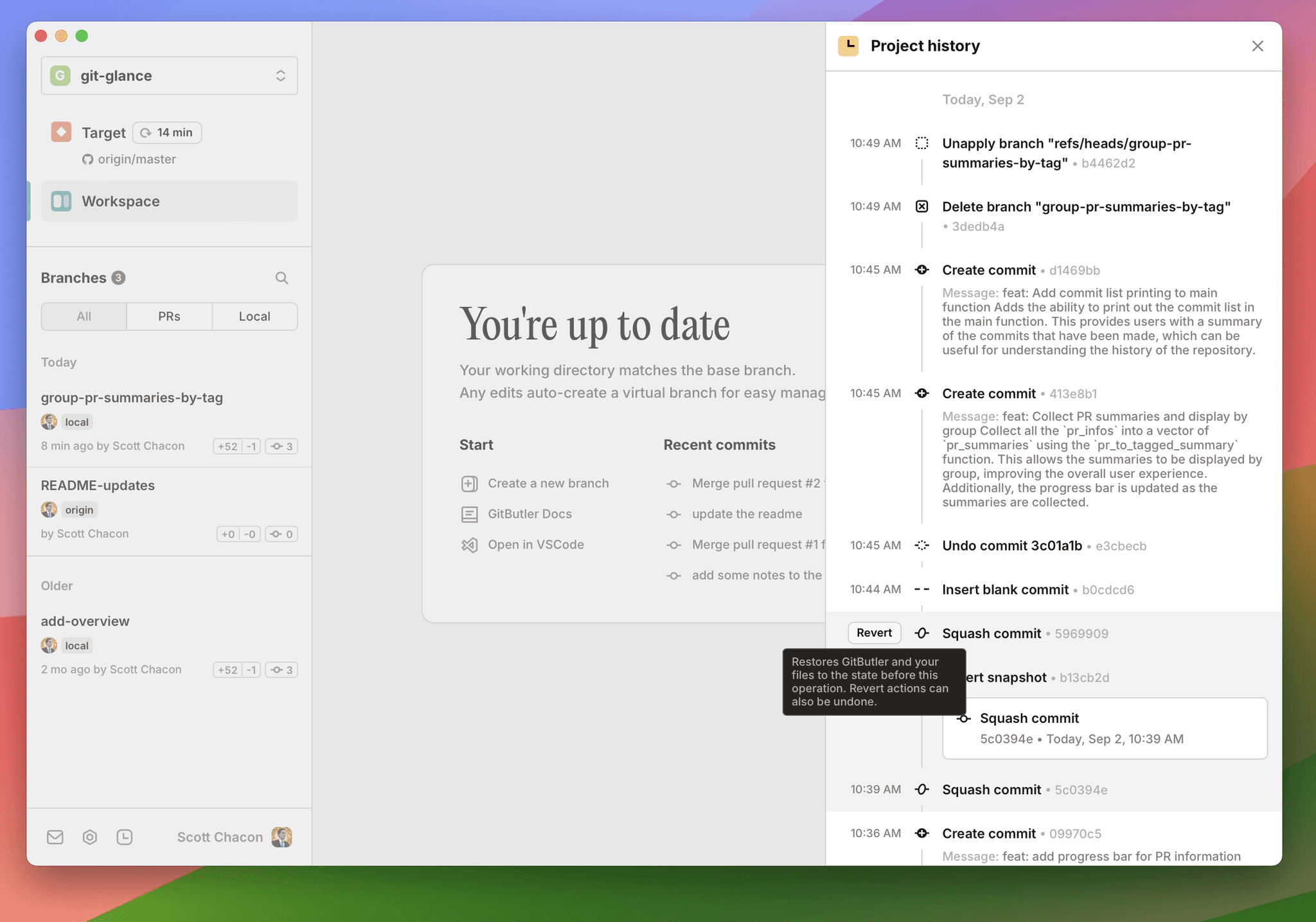Open settings via the gear icon
Screen dimensions: 1316x922
(x=90, y=837)
